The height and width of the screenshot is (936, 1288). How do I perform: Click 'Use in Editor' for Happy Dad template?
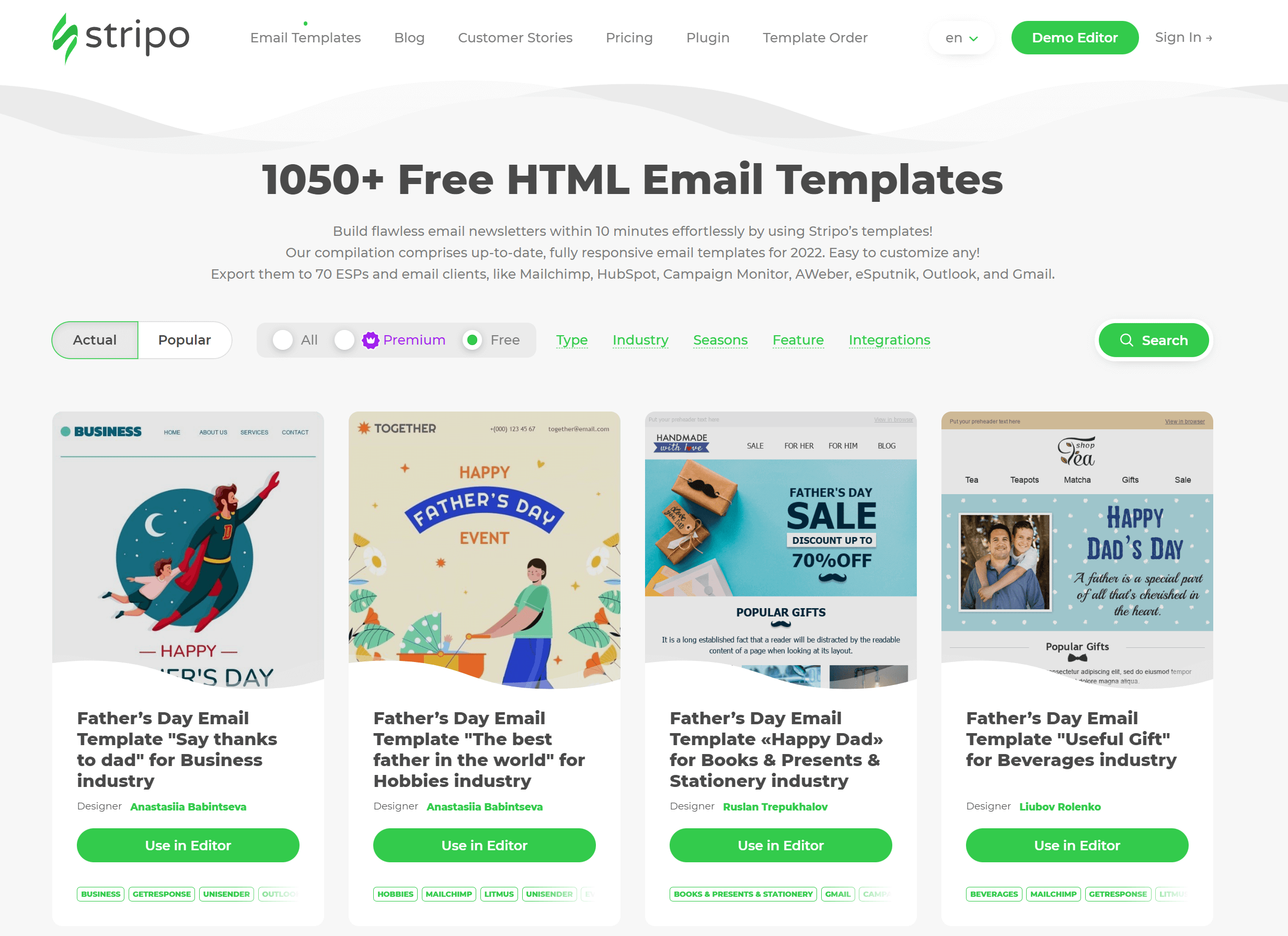coord(781,845)
